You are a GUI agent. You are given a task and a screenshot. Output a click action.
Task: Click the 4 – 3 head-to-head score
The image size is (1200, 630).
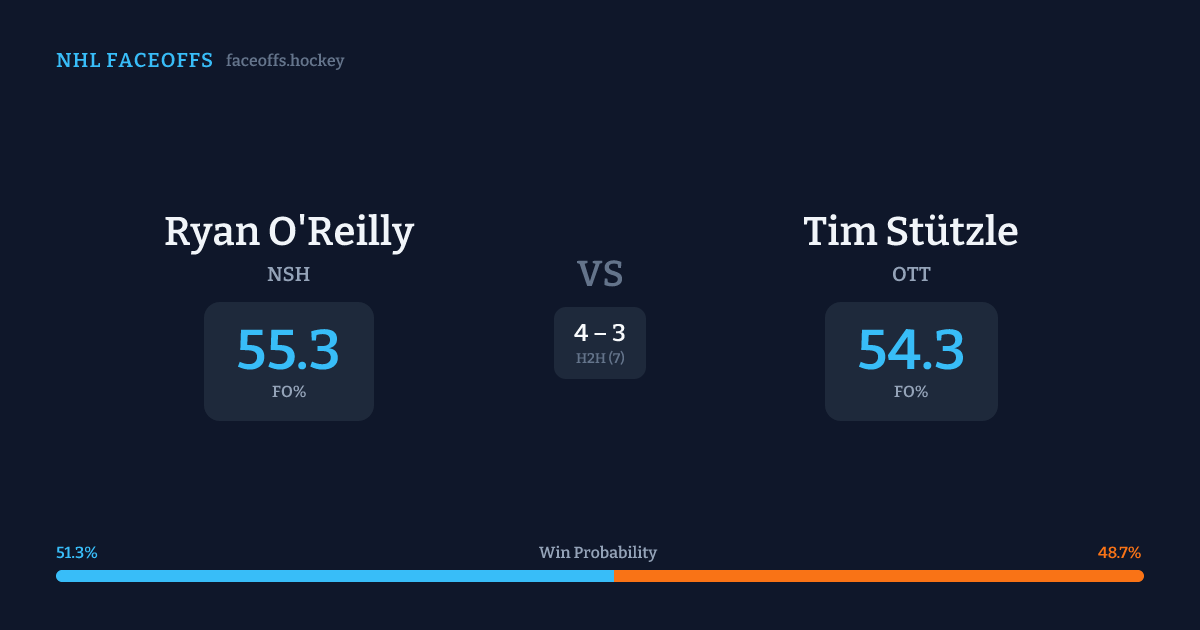tap(600, 334)
